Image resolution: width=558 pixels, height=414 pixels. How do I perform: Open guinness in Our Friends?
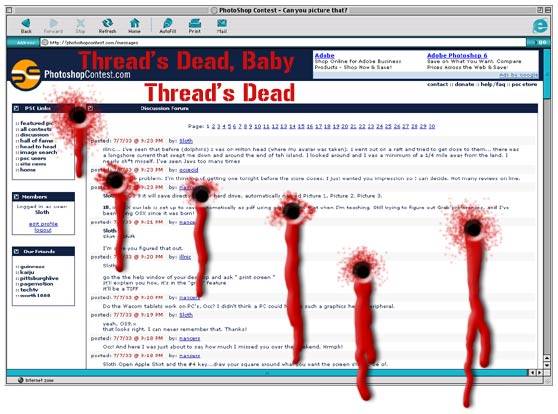click(x=32, y=266)
